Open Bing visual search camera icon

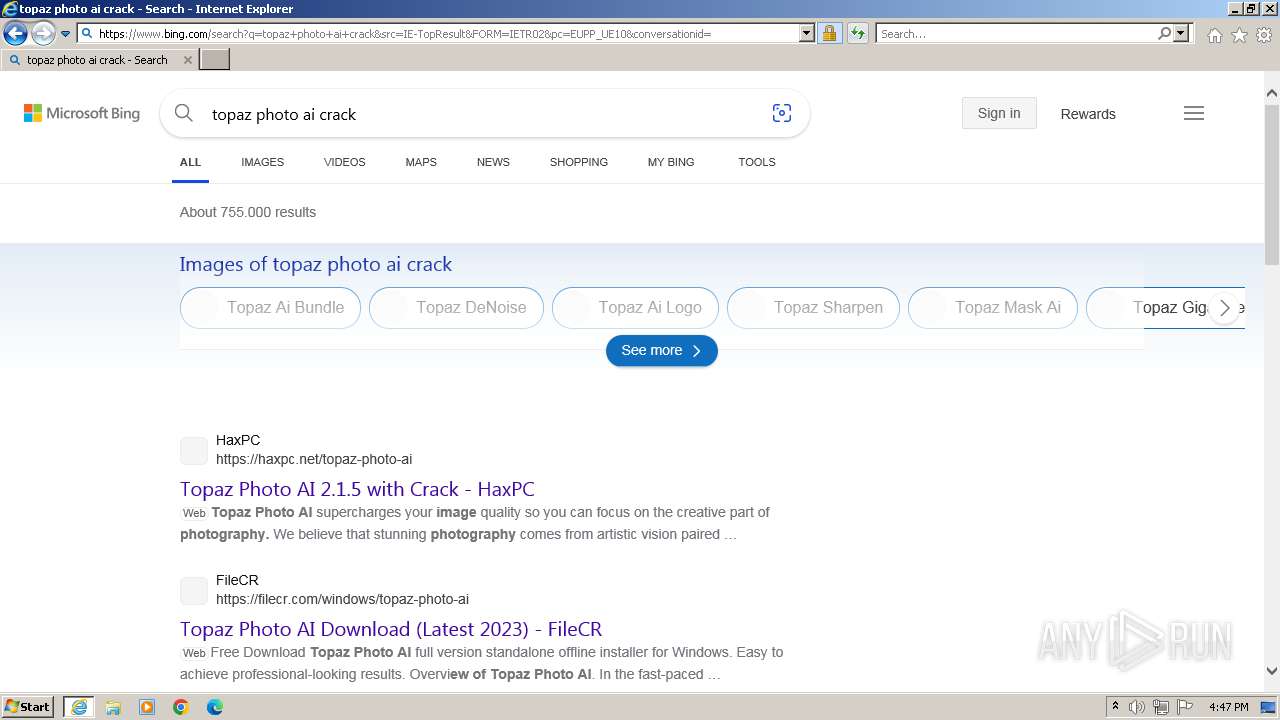click(782, 114)
